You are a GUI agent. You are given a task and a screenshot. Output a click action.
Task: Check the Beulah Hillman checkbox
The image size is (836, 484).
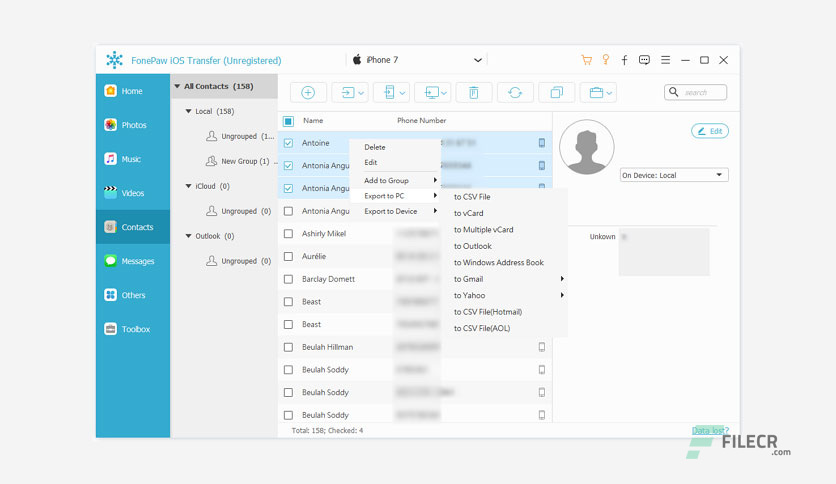pyautogui.click(x=288, y=347)
